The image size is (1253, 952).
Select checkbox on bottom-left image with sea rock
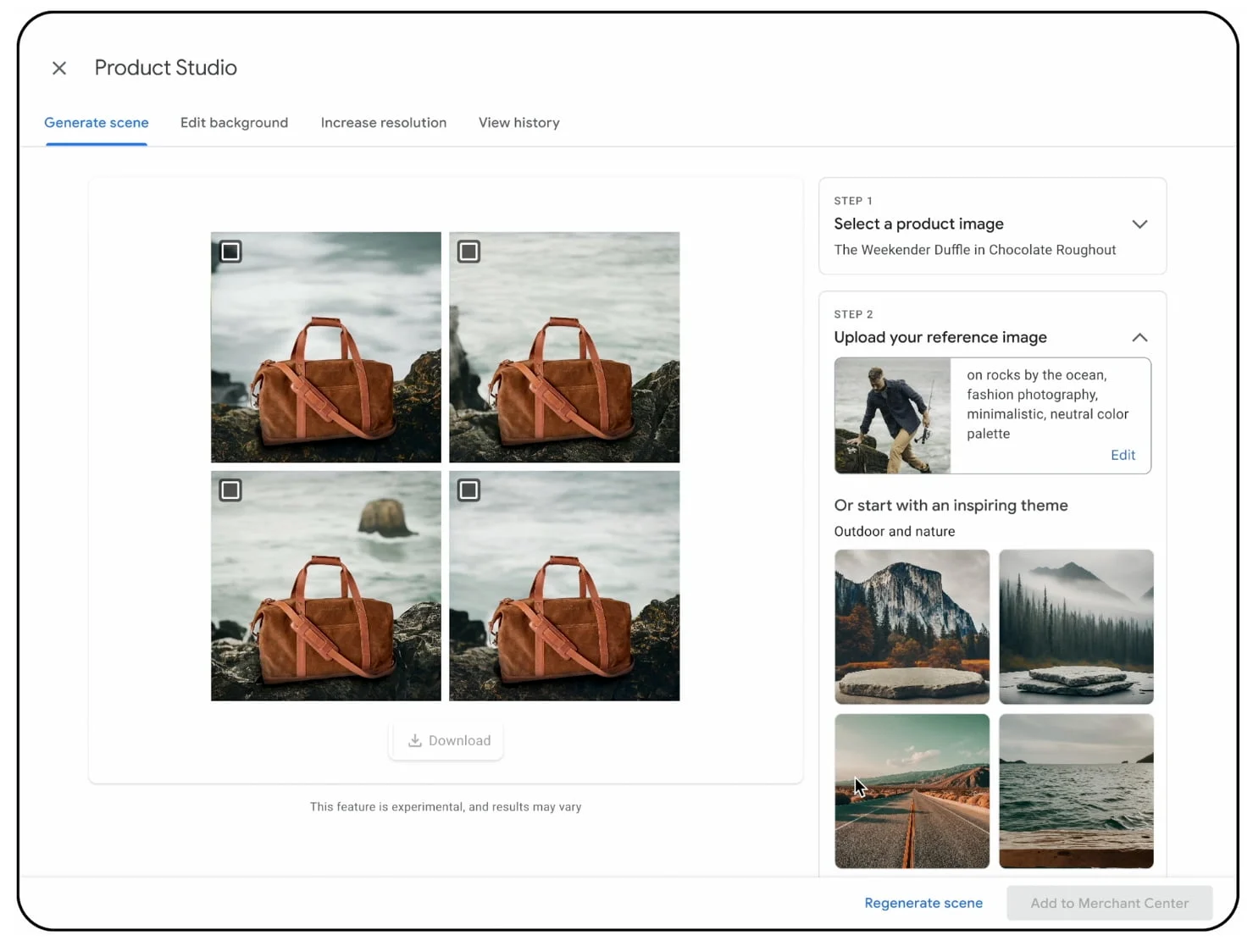click(x=230, y=490)
